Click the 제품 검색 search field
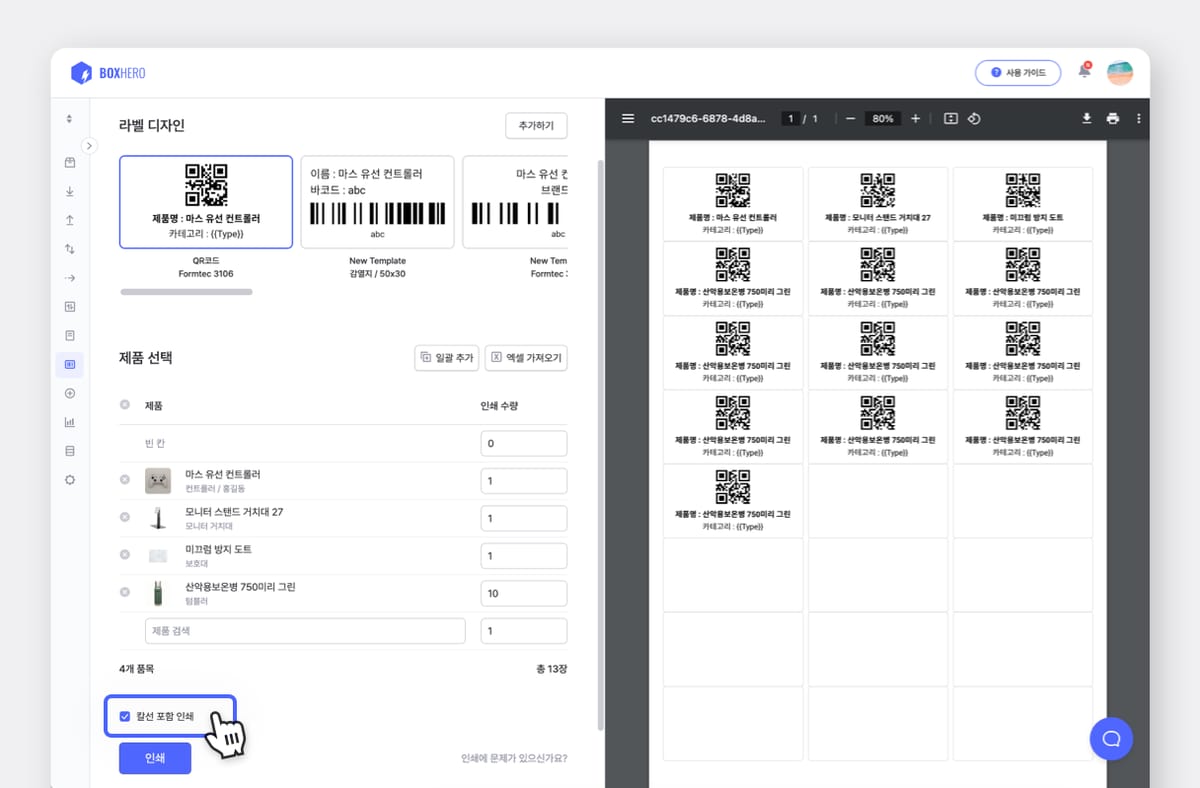 (x=305, y=631)
